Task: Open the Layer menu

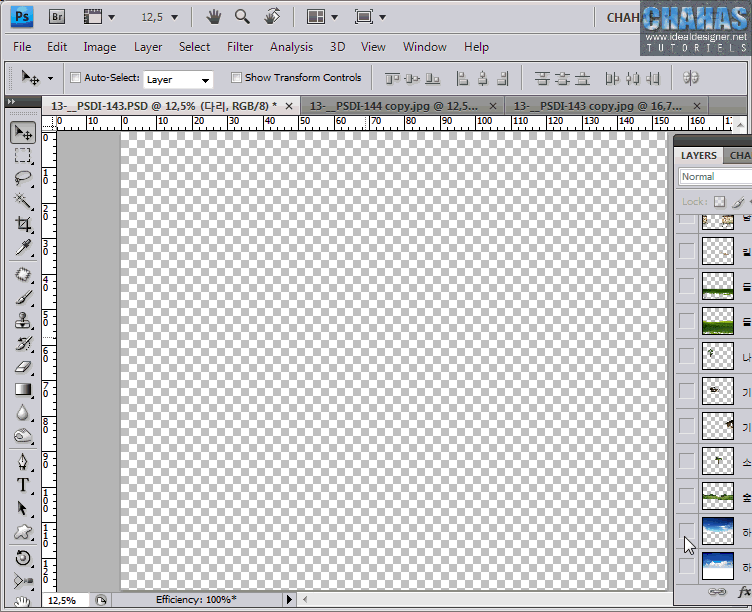Action: pos(148,47)
